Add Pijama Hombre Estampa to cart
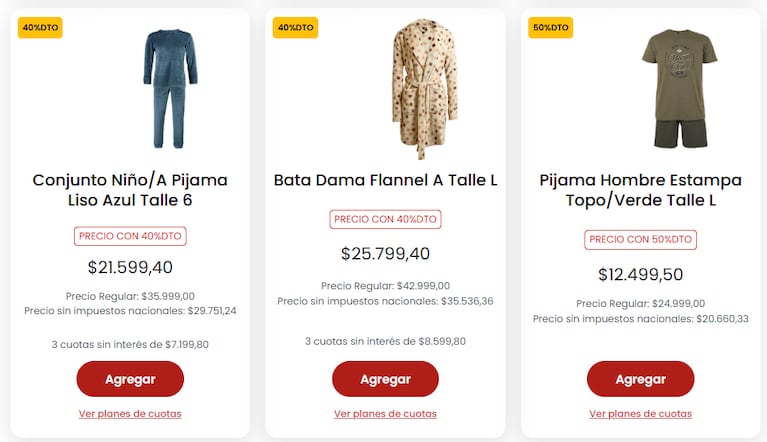 [640, 379]
